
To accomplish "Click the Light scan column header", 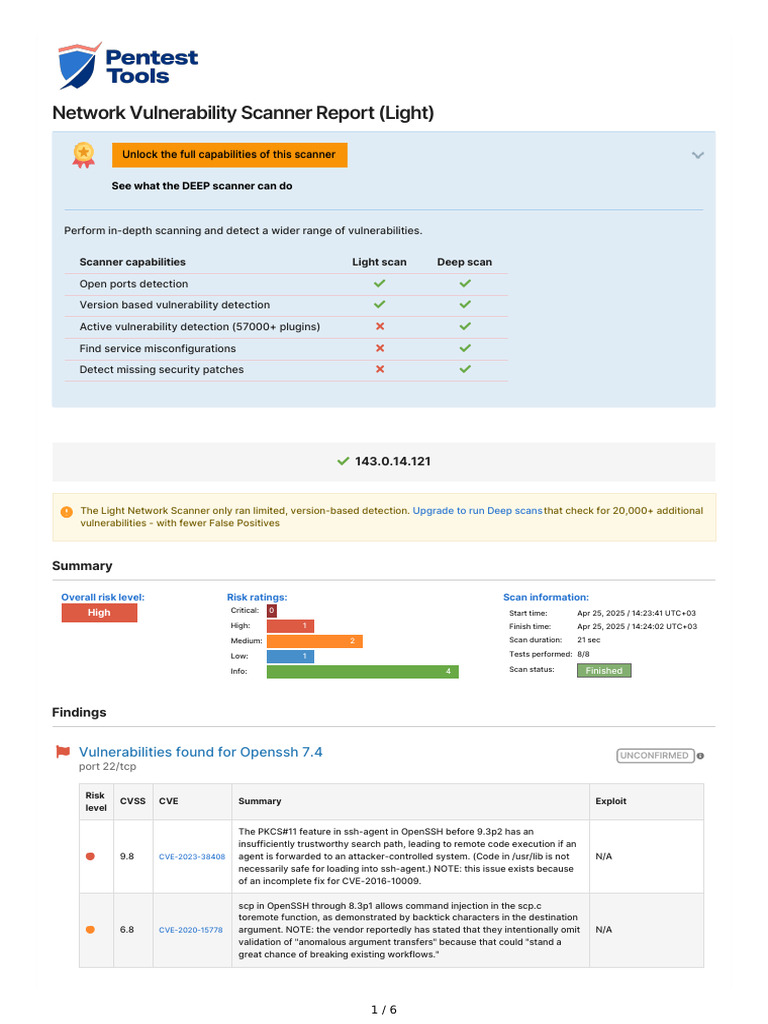I will [379, 262].
